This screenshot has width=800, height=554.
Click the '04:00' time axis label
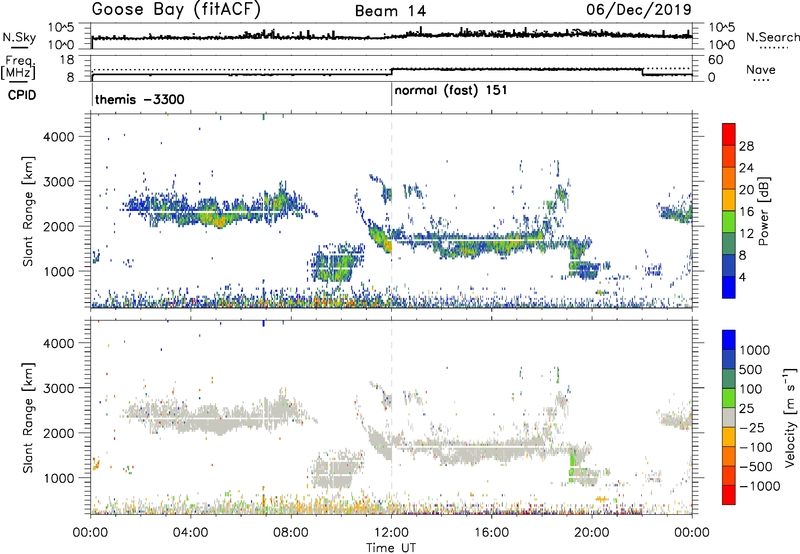[190, 533]
